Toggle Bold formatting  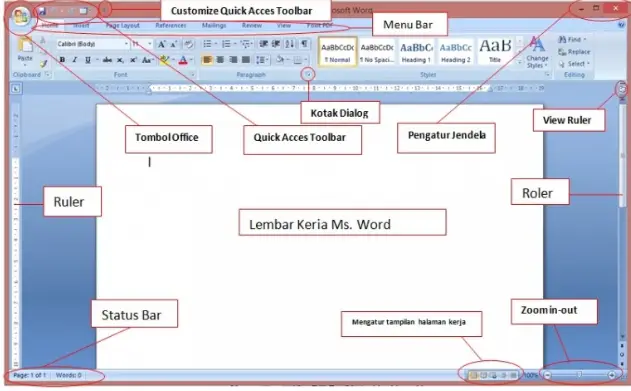(62, 60)
